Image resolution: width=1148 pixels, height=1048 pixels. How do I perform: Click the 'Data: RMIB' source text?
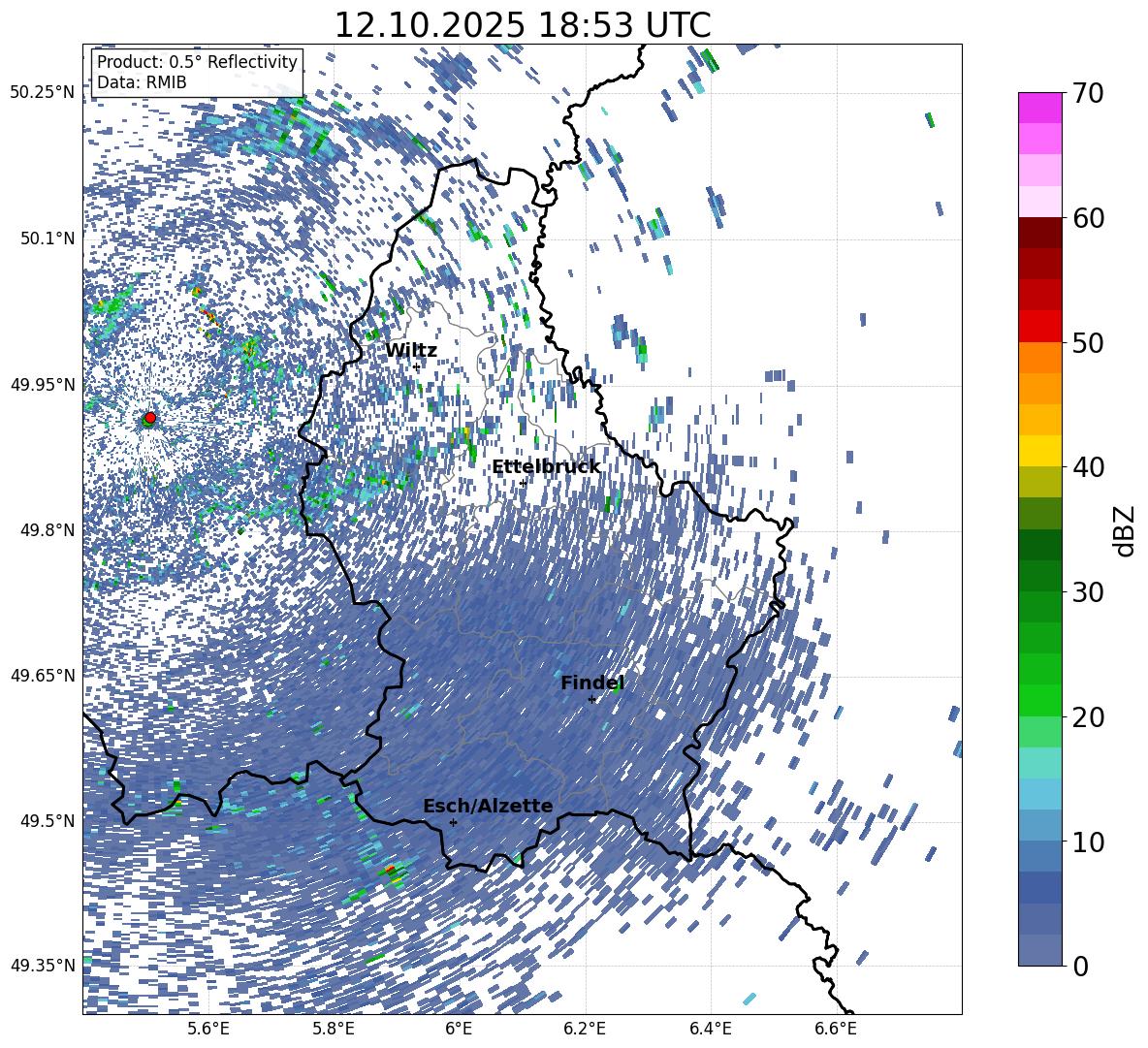142,82
